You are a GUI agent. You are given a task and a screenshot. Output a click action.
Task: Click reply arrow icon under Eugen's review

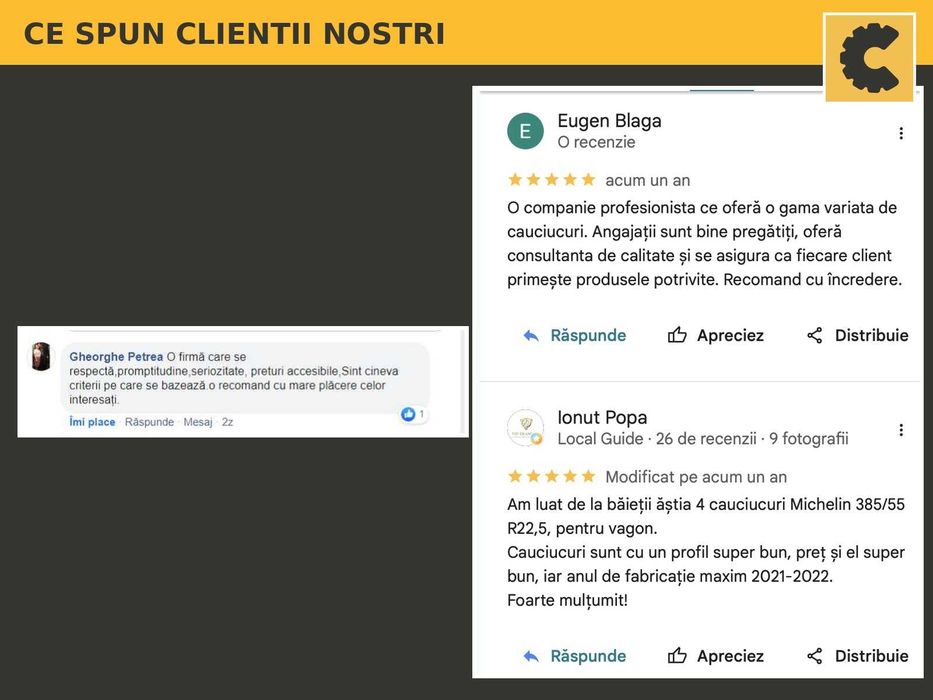[x=531, y=336]
